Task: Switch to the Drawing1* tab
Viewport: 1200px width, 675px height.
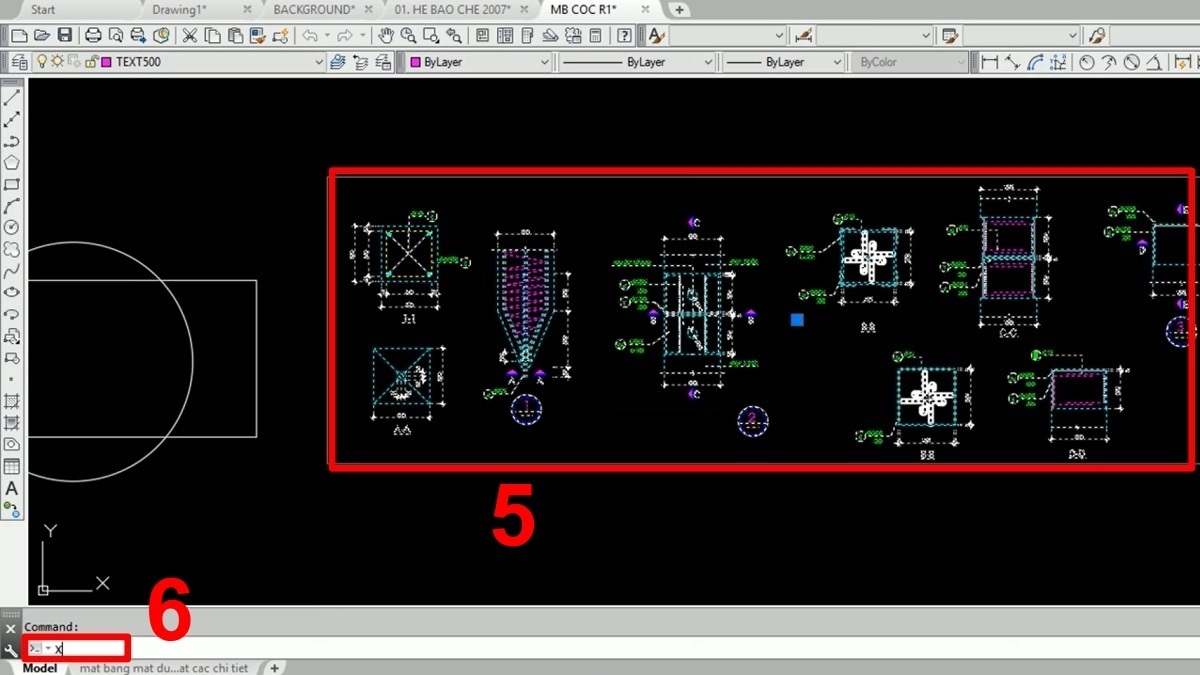Action: (179, 9)
